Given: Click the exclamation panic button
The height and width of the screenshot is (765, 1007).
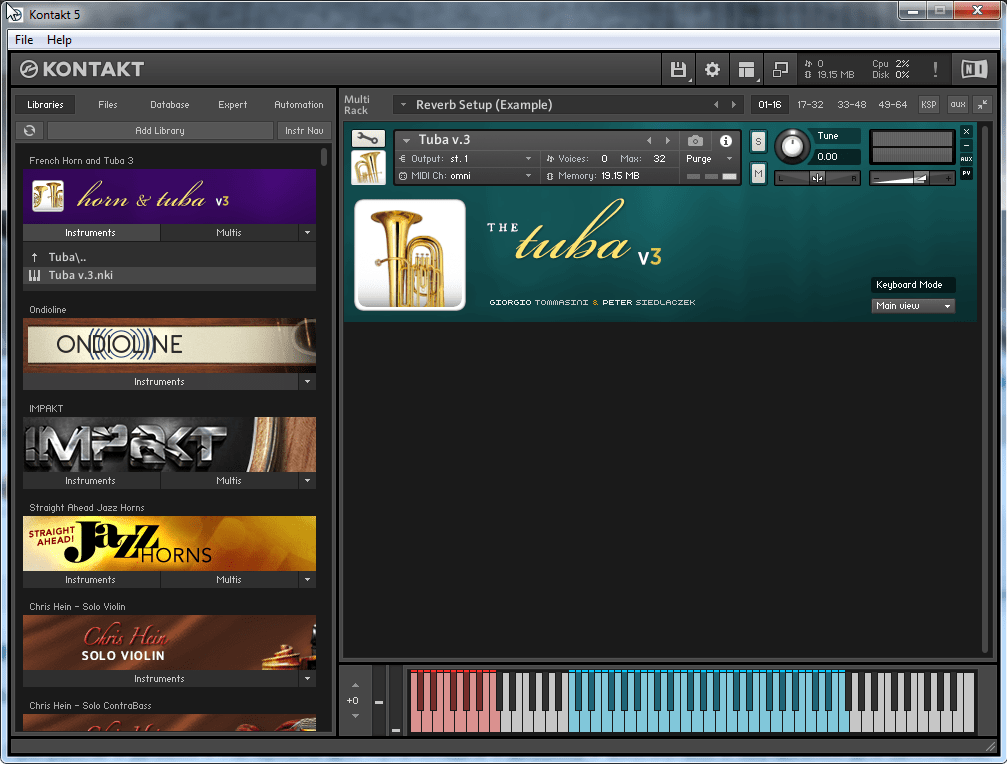Looking at the screenshot, I should pos(935,69).
